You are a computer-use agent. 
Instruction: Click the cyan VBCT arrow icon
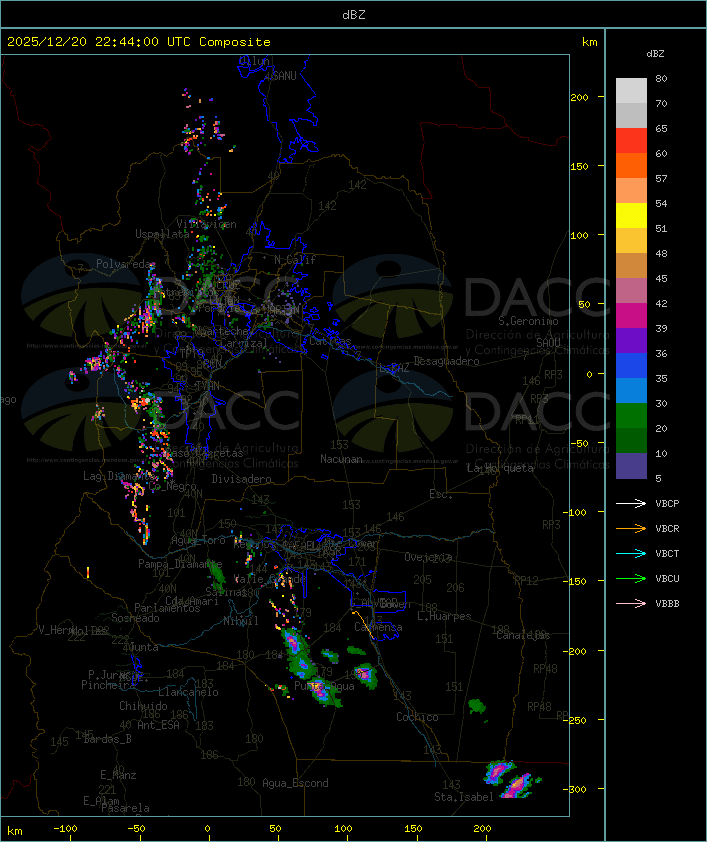tap(631, 553)
